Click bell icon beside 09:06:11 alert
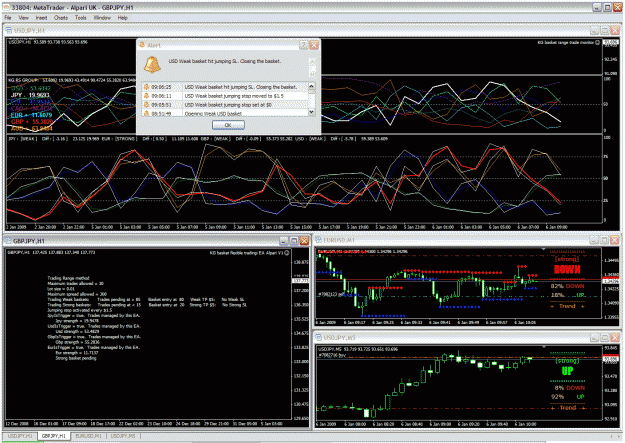This screenshot has height=443, width=625. pos(146,96)
